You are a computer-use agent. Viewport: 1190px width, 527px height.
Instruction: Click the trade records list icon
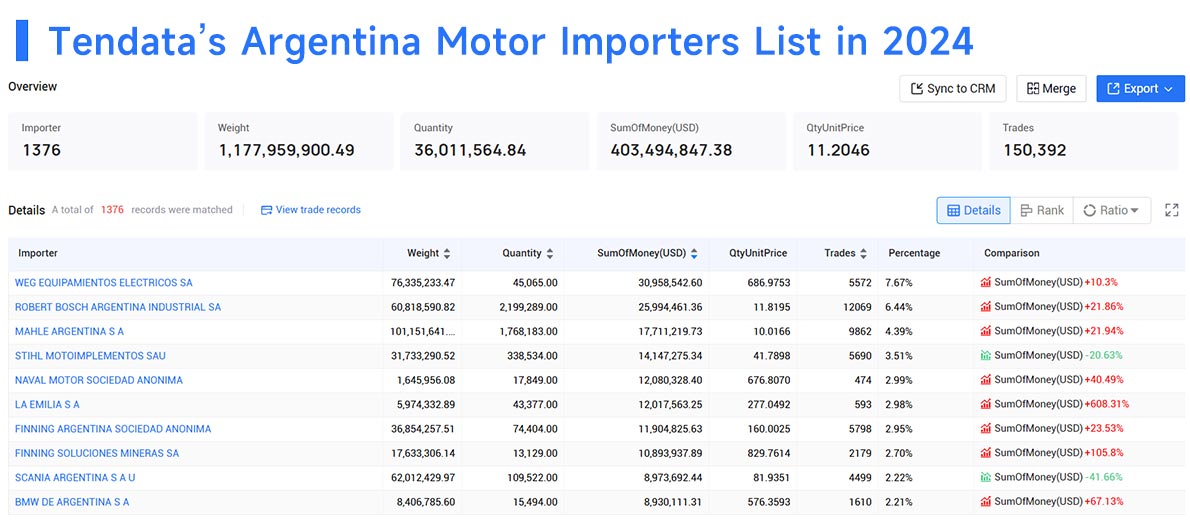click(x=266, y=210)
